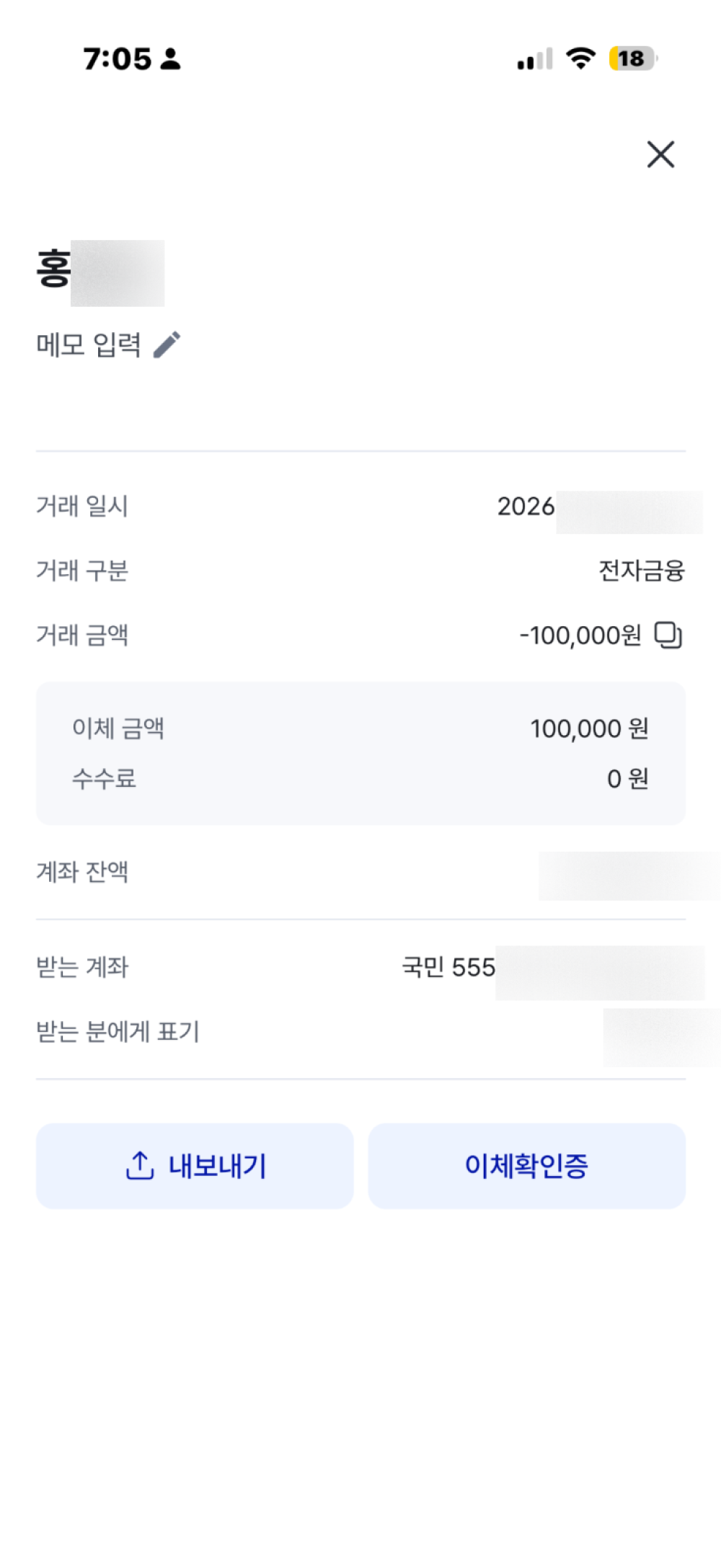The height and width of the screenshot is (1568, 721).
Task: Tap the 받는 계좌 account number 국민 555
Action: [553, 967]
